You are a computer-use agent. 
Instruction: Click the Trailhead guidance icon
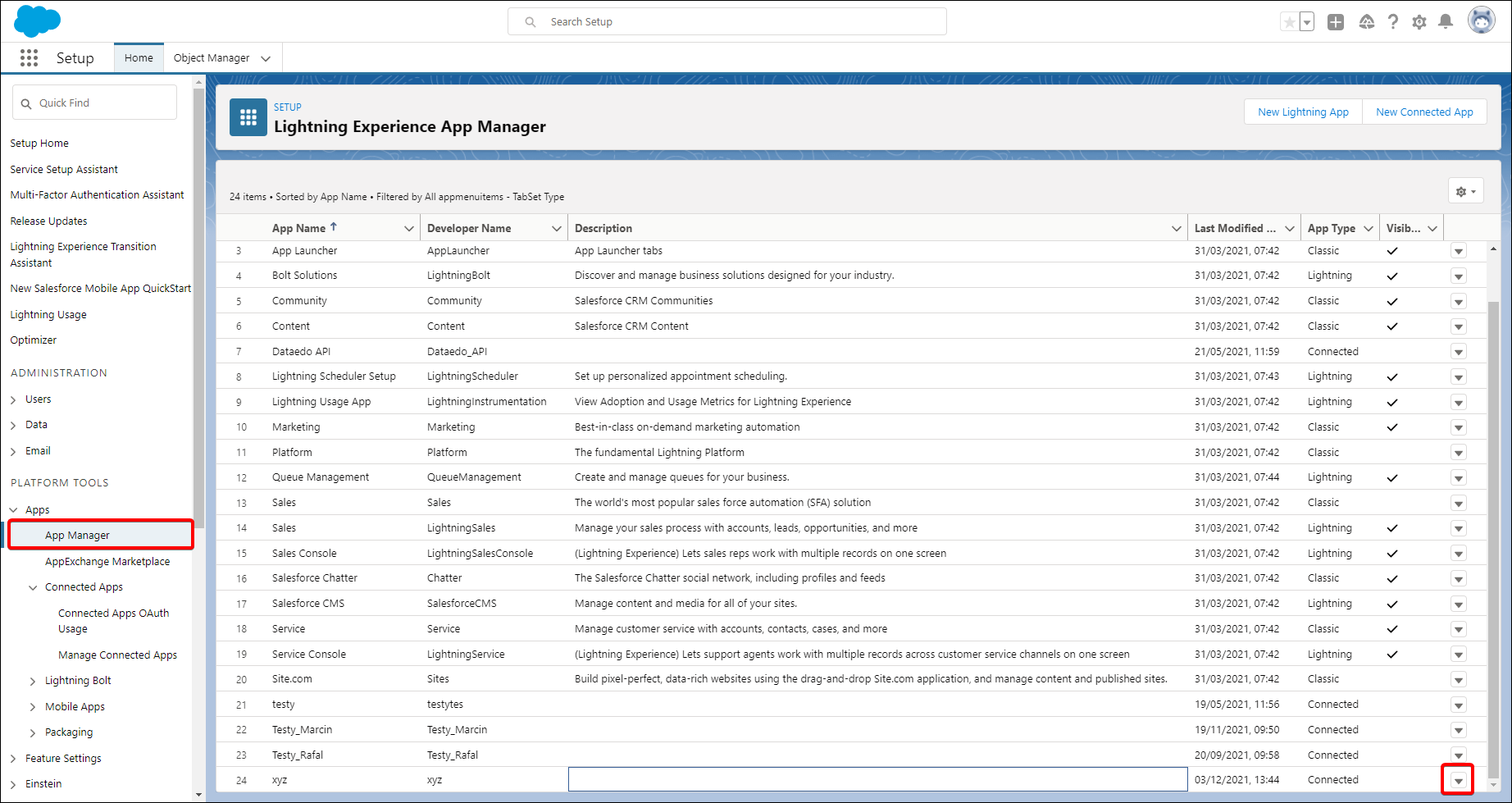(1366, 22)
